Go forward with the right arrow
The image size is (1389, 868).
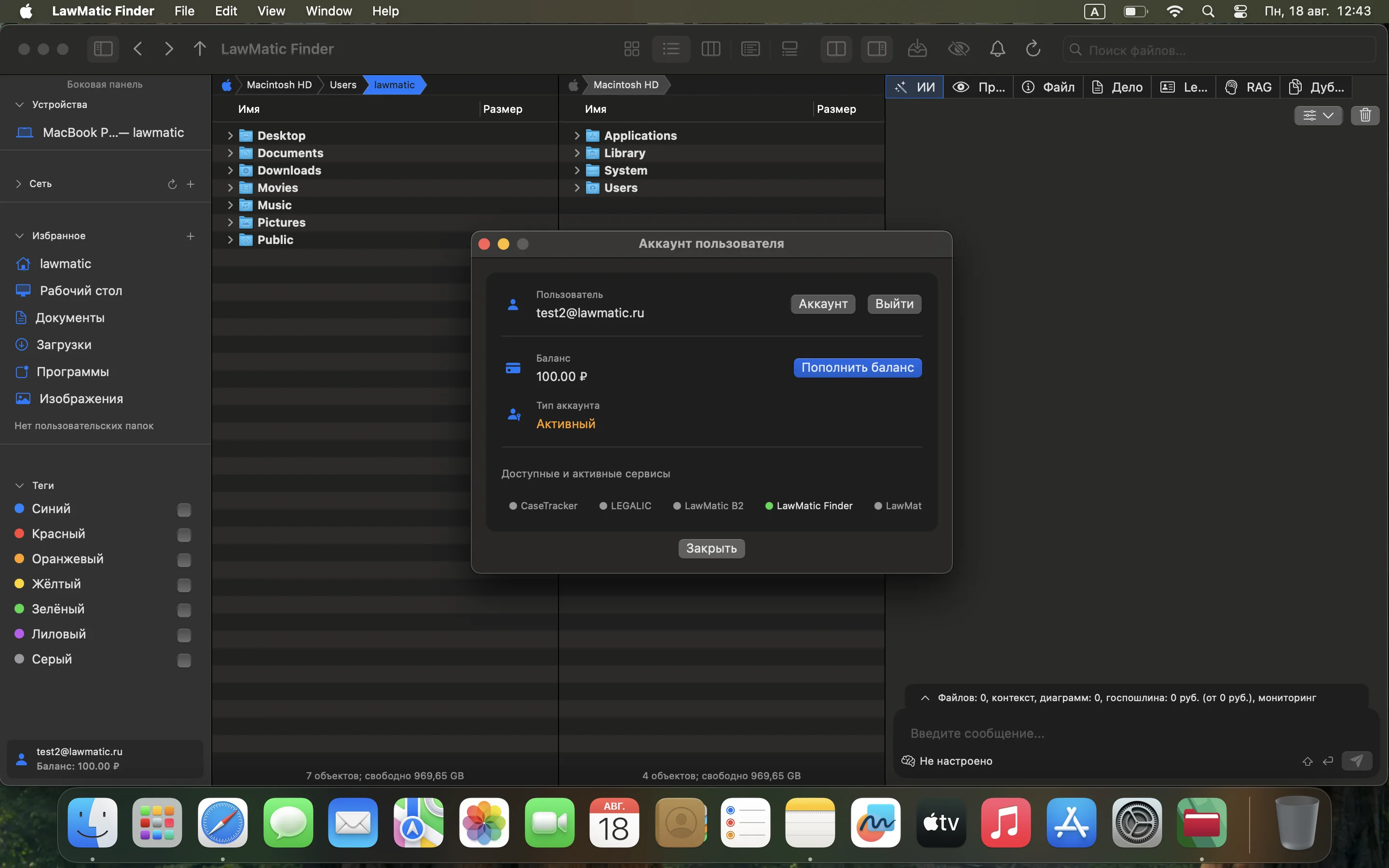169,49
